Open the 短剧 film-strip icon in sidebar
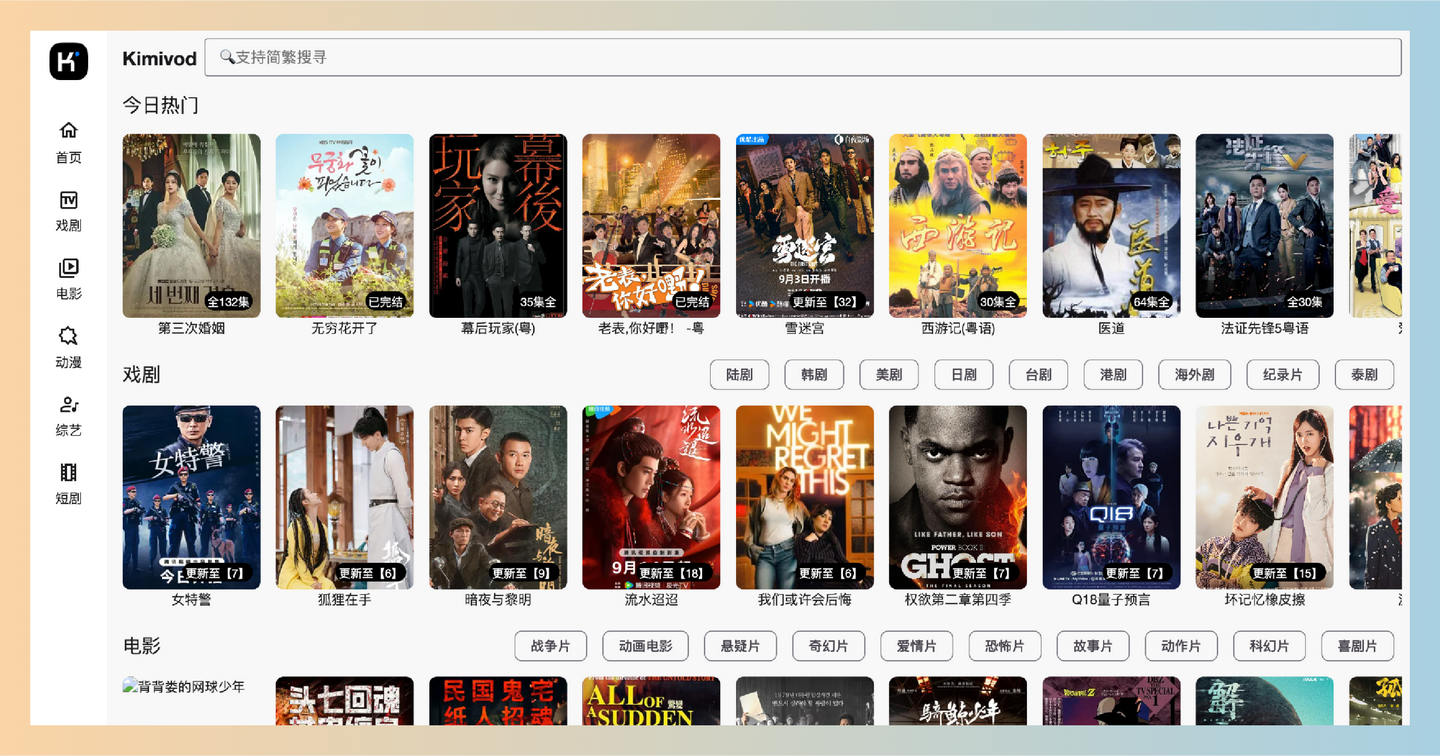1440x756 pixels. (69, 472)
